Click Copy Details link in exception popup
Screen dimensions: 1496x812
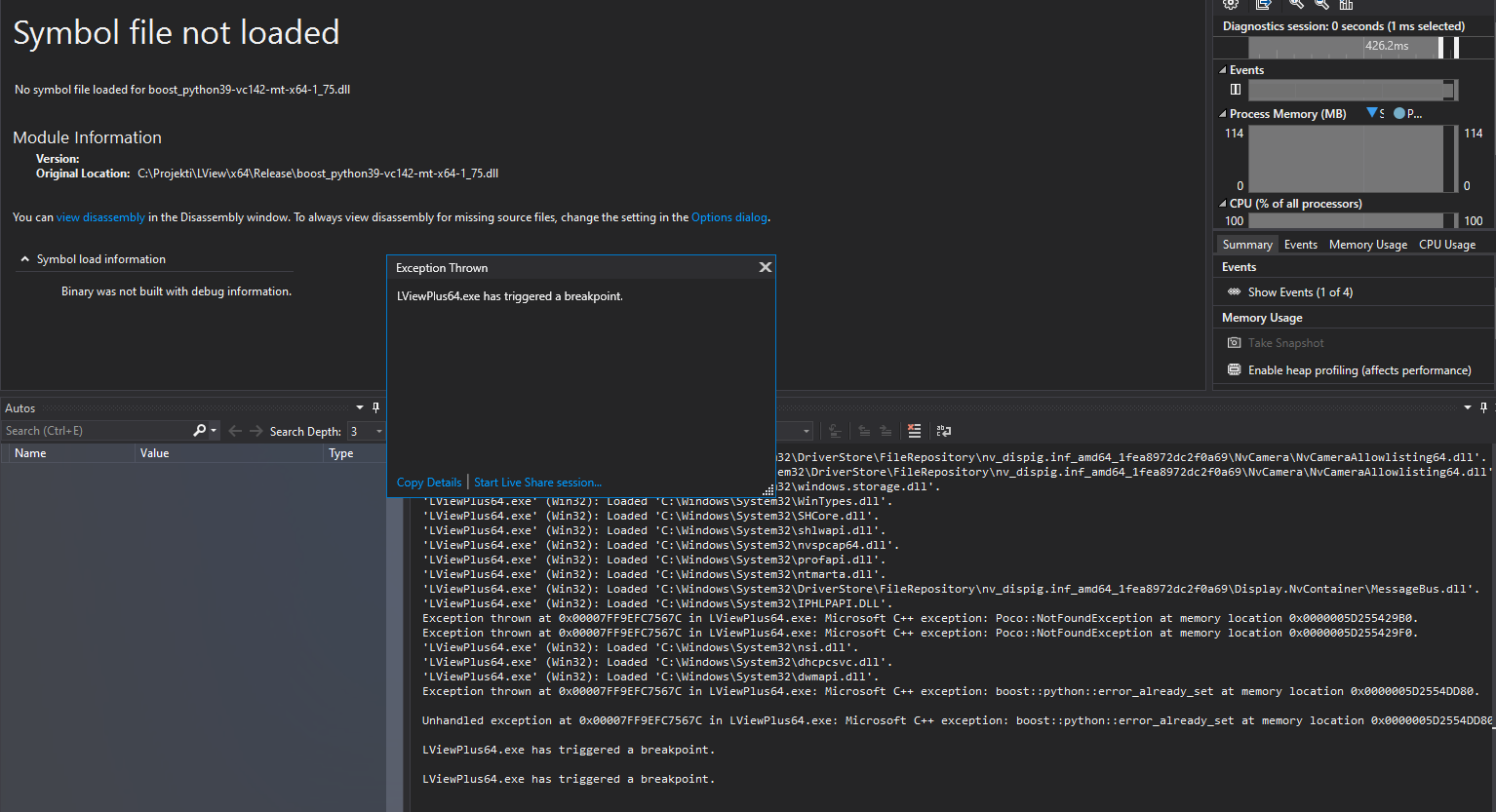429,483
